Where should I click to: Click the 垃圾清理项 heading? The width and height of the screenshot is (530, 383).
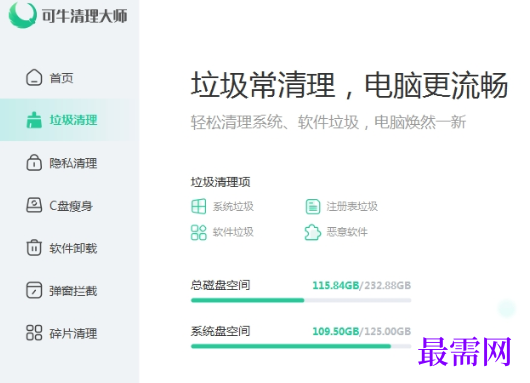(220, 182)
